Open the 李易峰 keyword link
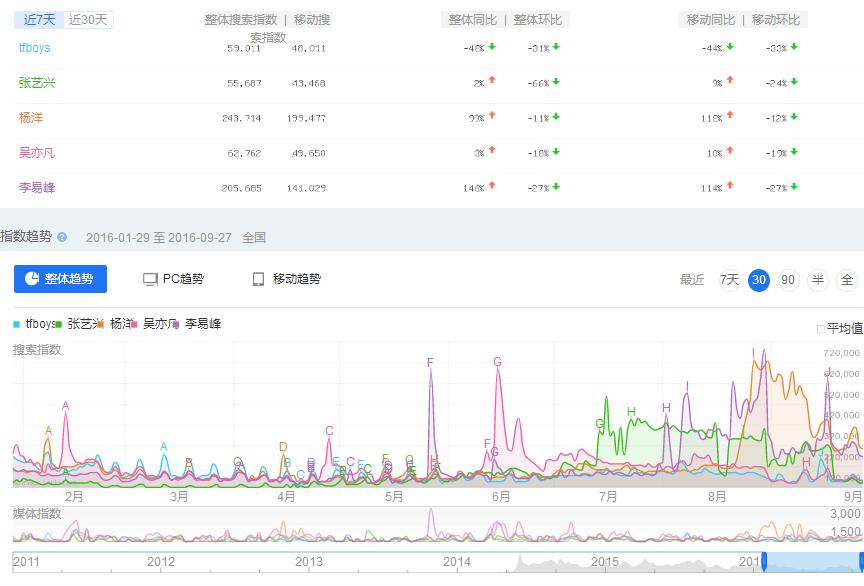 coord(37,187)
